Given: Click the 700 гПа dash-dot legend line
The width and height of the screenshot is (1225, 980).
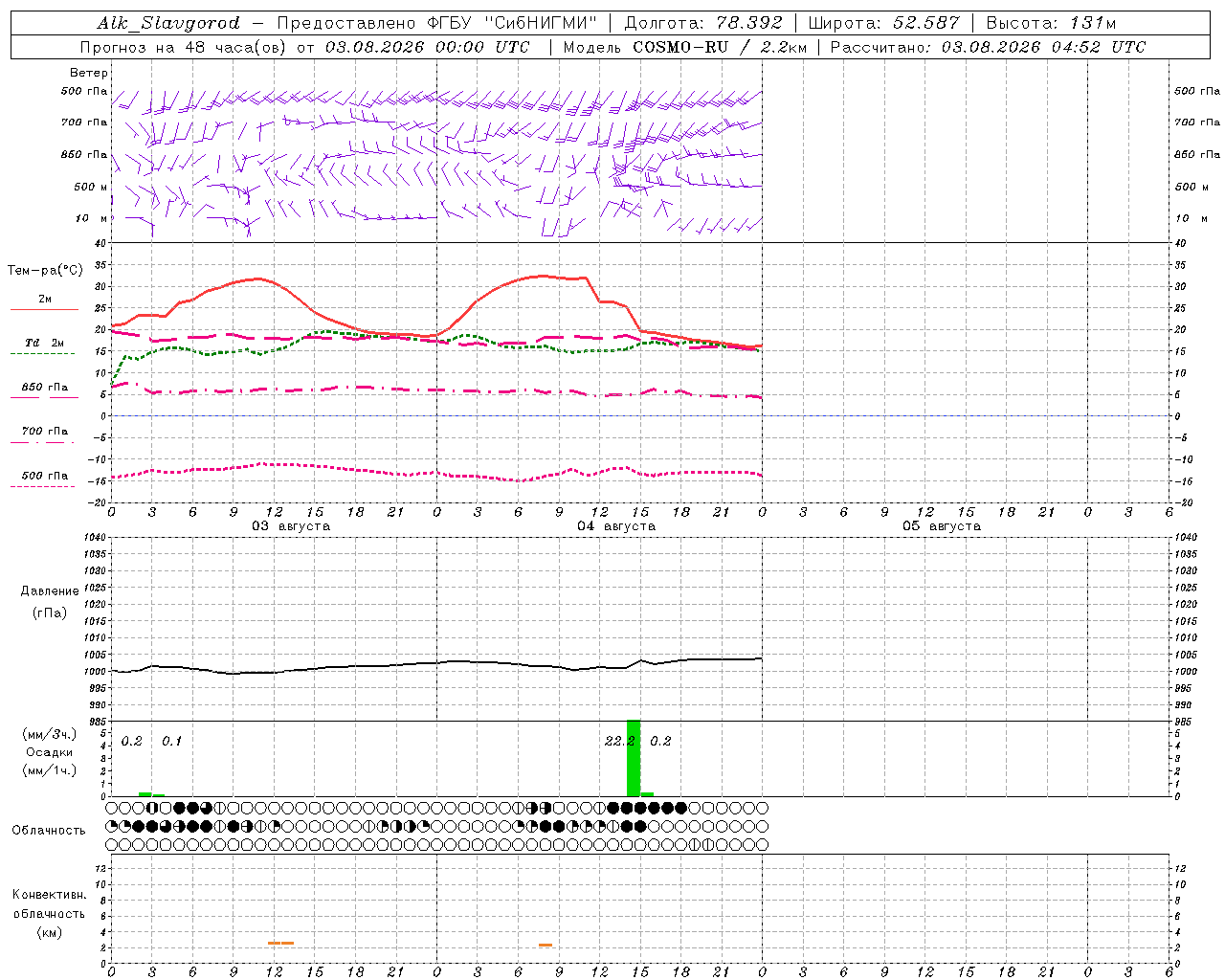Looking at the screenshot, I should coord(42,442).
